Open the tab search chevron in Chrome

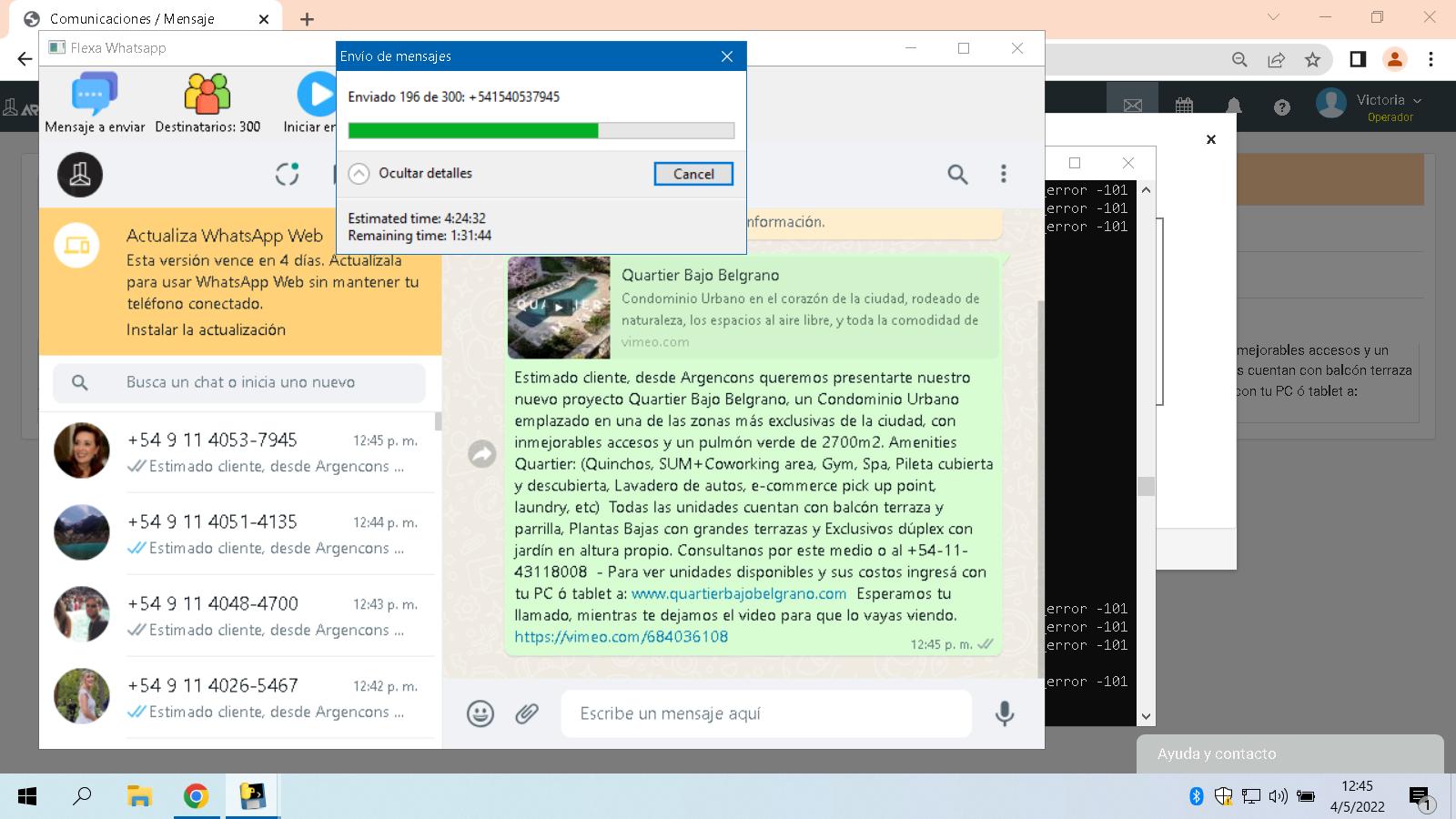1273,17
